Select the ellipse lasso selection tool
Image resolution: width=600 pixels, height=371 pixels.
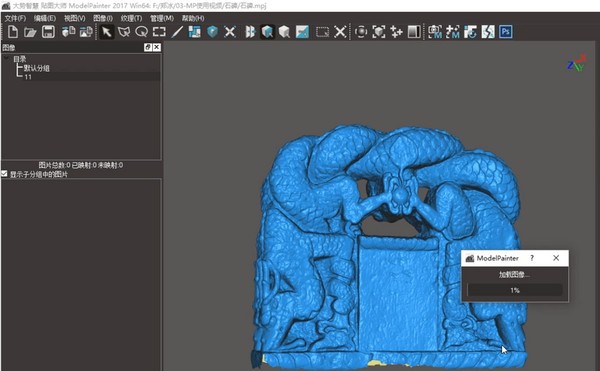(142, 32)
